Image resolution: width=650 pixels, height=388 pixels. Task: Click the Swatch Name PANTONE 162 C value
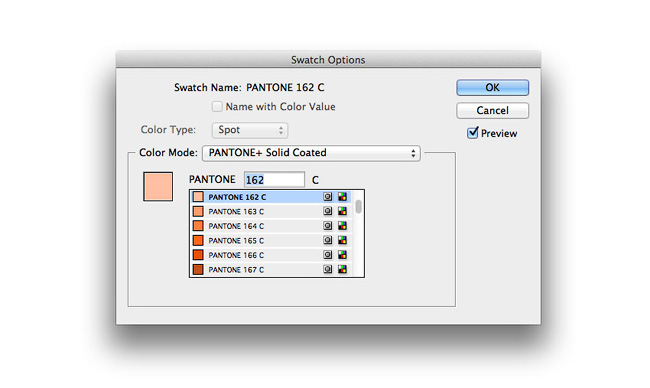tap(285, 87)
